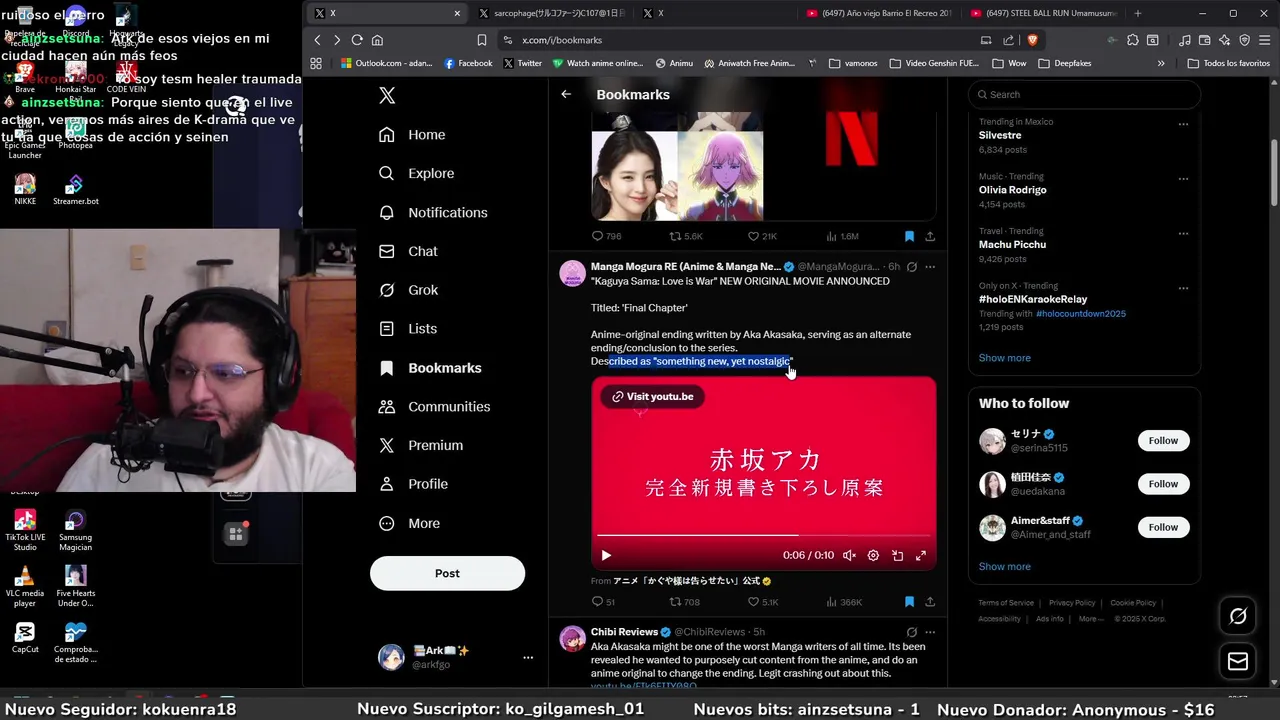Switch to the sarcophage browser tab
1280x720 pixels.
coord(551,13)
